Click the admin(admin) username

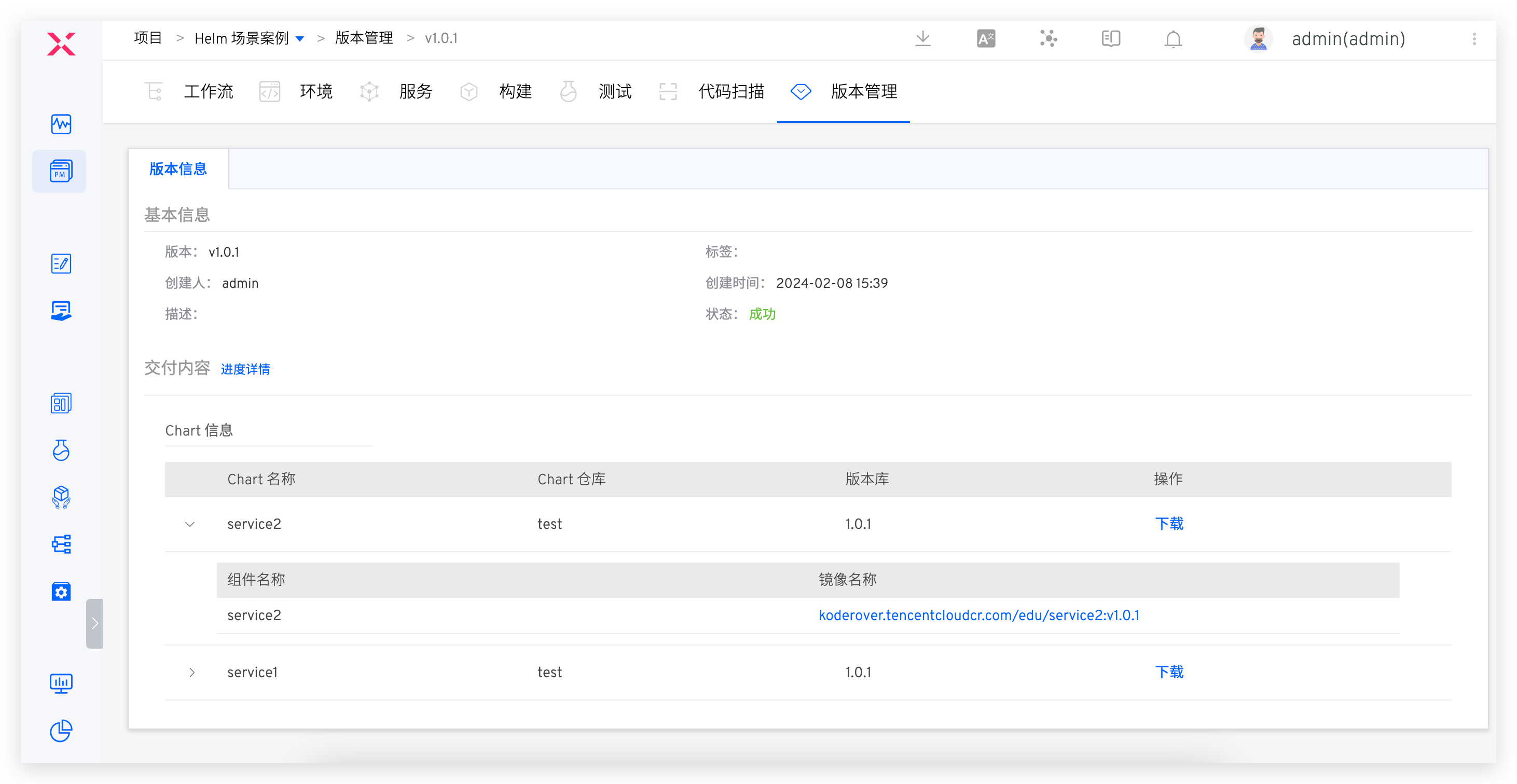tap(1348, 39)
